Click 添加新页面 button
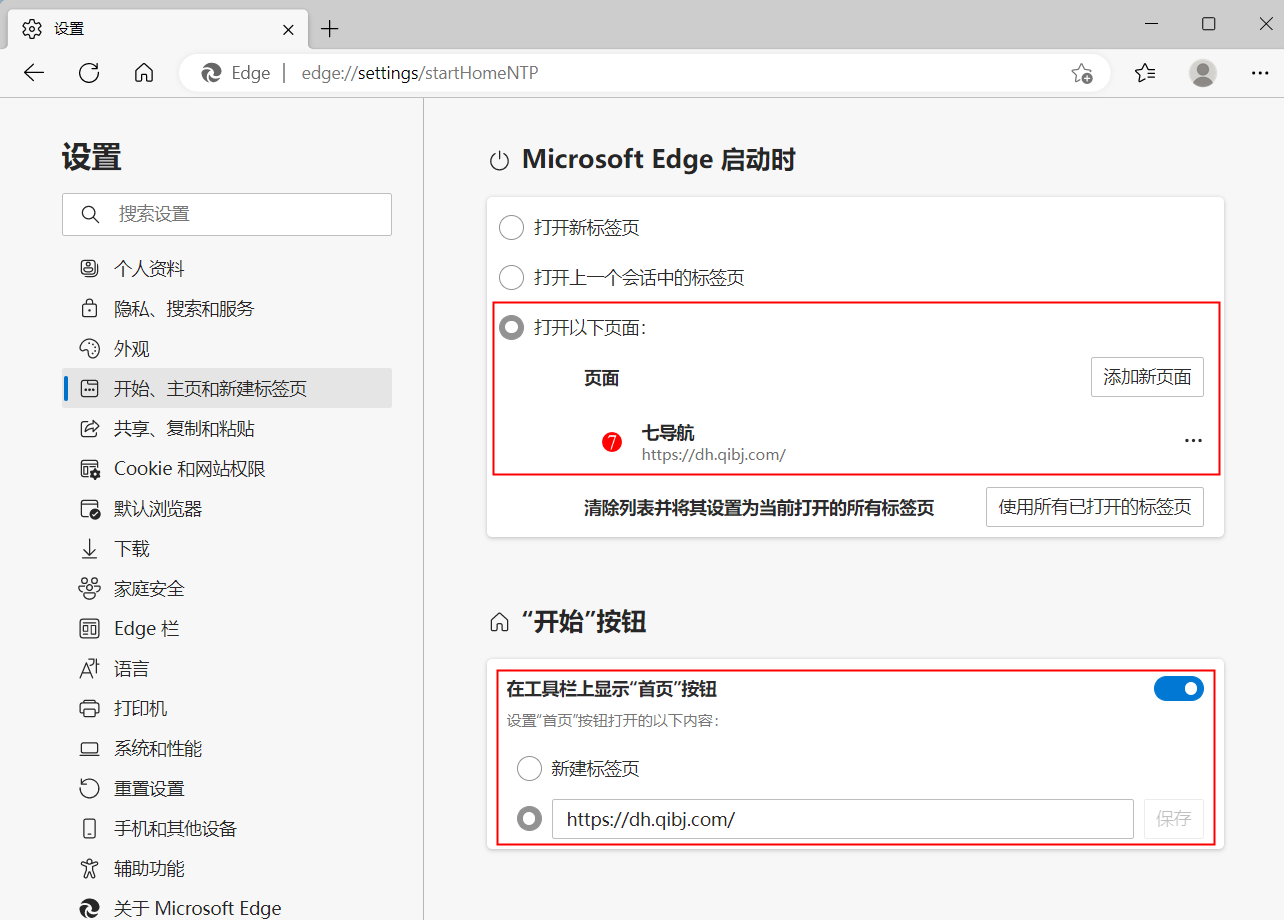1284x920 pixels. (1147, 377)
